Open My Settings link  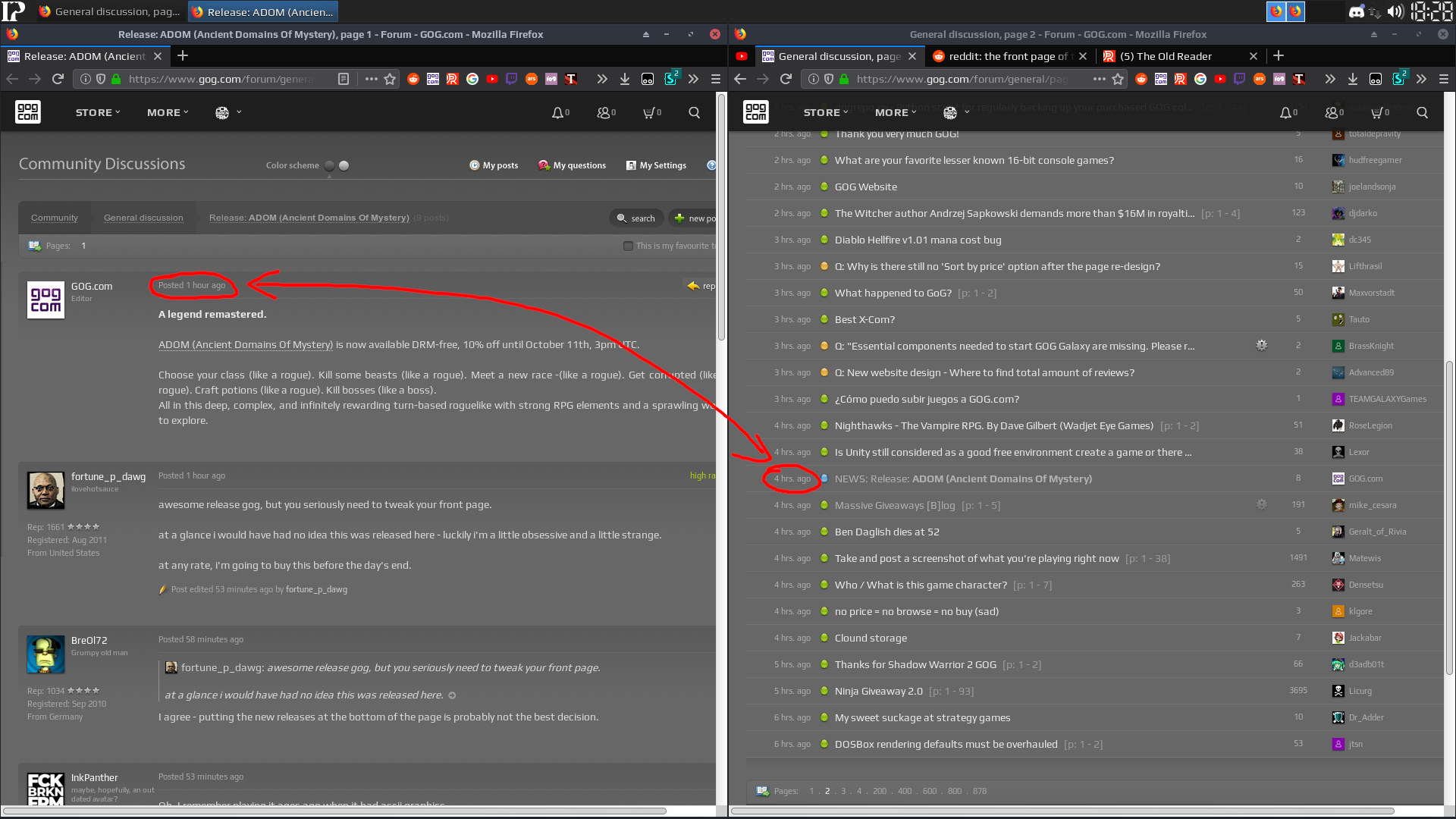coord(656,165)
